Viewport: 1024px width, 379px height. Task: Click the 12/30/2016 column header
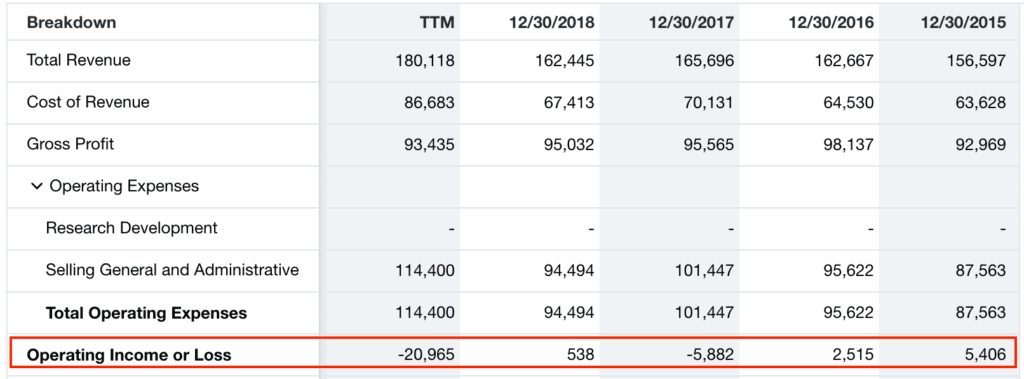click(x=831, y=23)
